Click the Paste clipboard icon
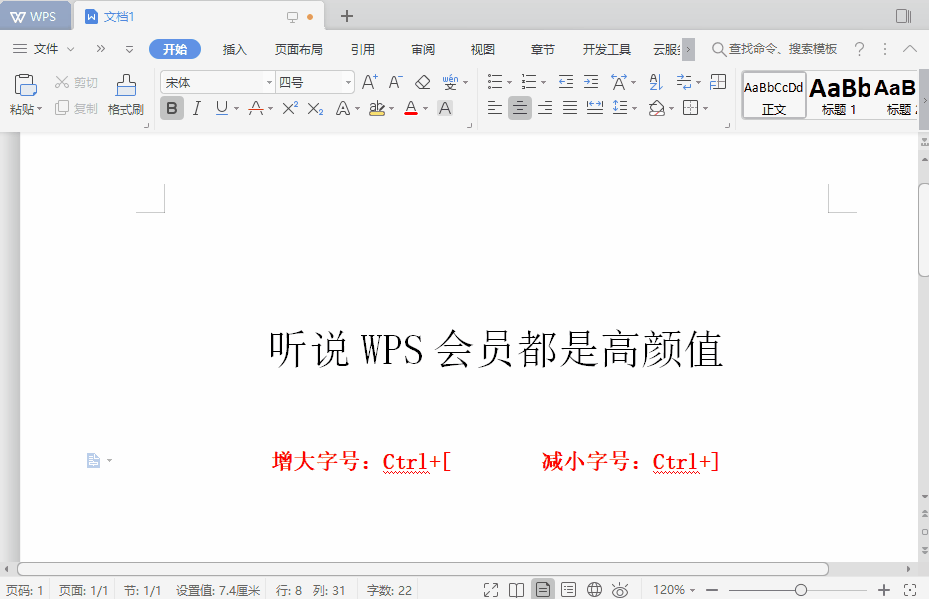Viewport: 929px width, 599px height. [25, 85]
